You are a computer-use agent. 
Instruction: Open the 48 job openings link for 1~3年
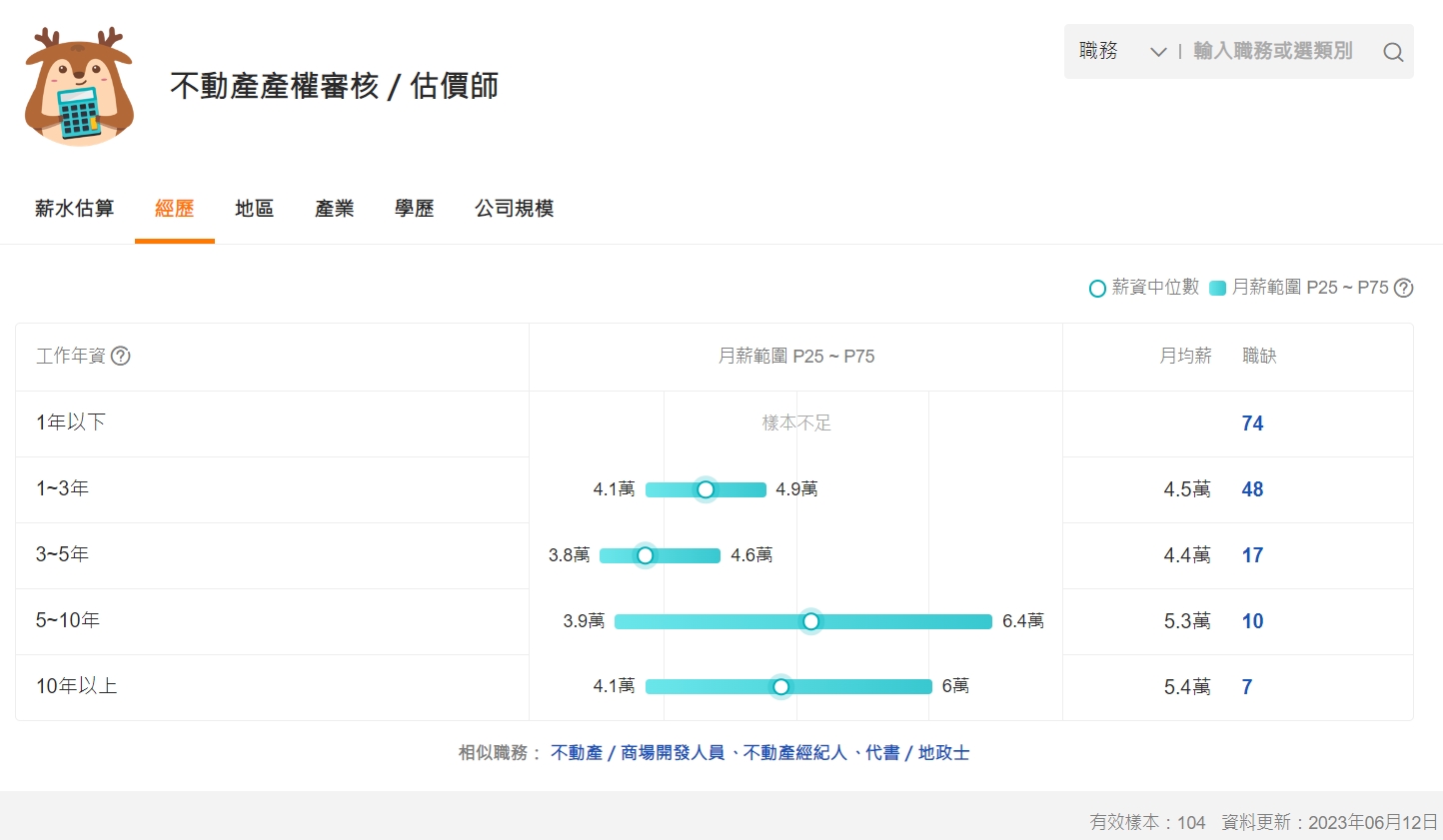click(x=1252, y=489)
